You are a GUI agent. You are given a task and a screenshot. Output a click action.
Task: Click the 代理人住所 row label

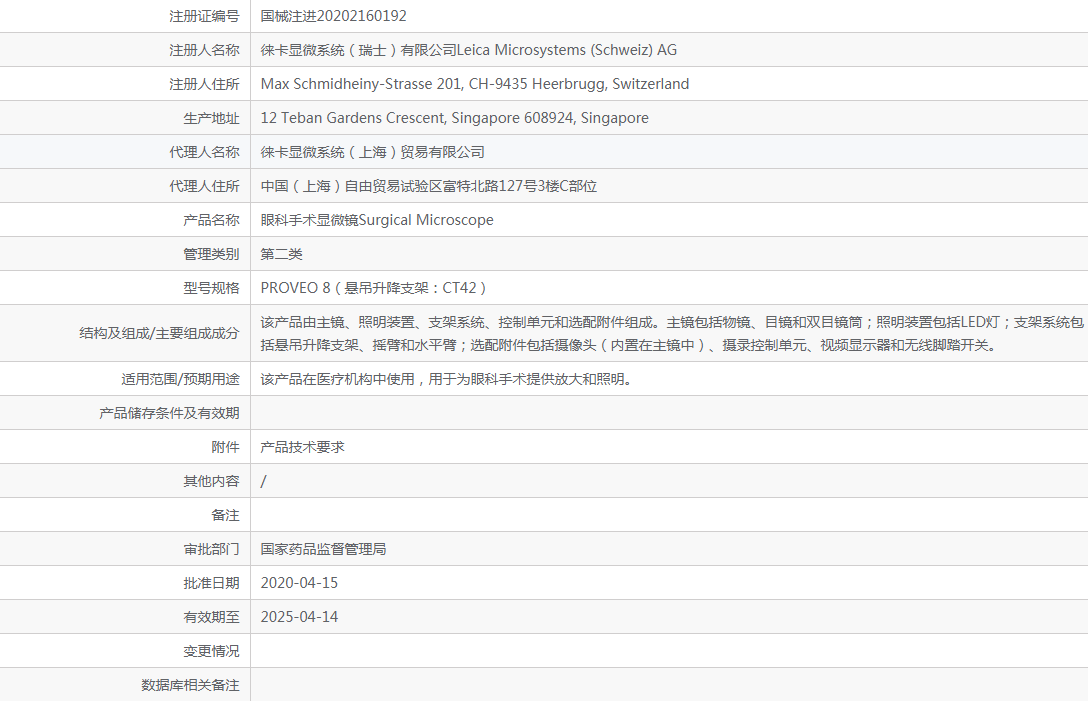coord(204,186)
